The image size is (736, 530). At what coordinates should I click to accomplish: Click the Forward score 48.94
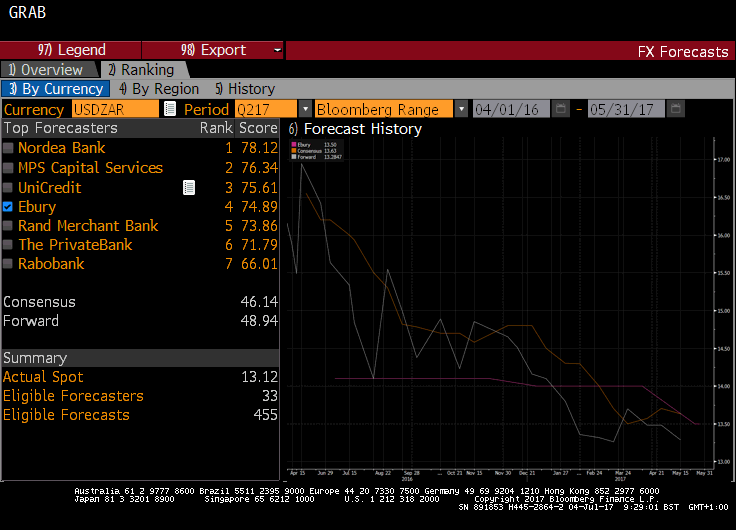pyautogui.click(x=259, y=321)
